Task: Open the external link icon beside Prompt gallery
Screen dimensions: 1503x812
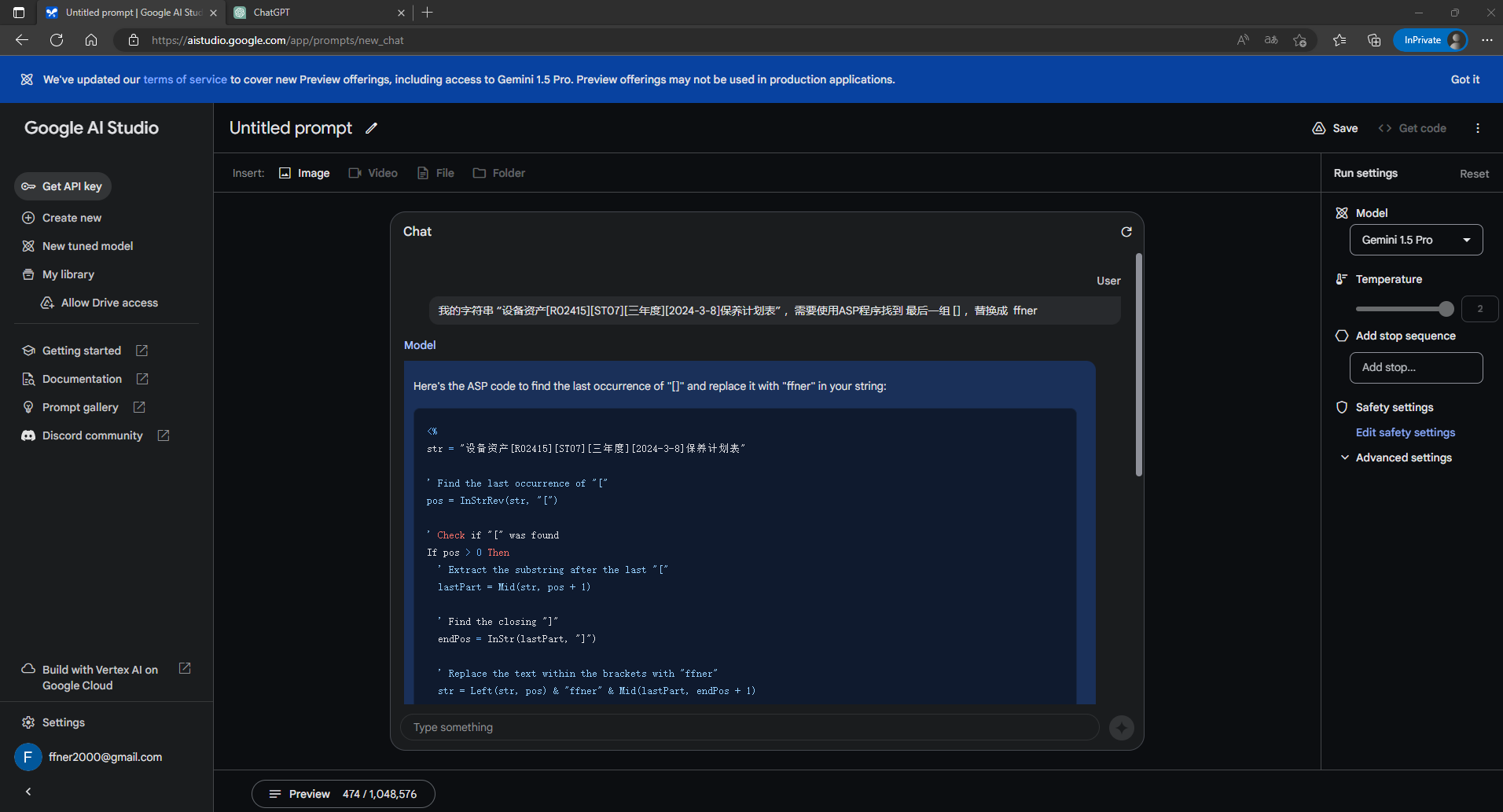Action: pos(139,407)
